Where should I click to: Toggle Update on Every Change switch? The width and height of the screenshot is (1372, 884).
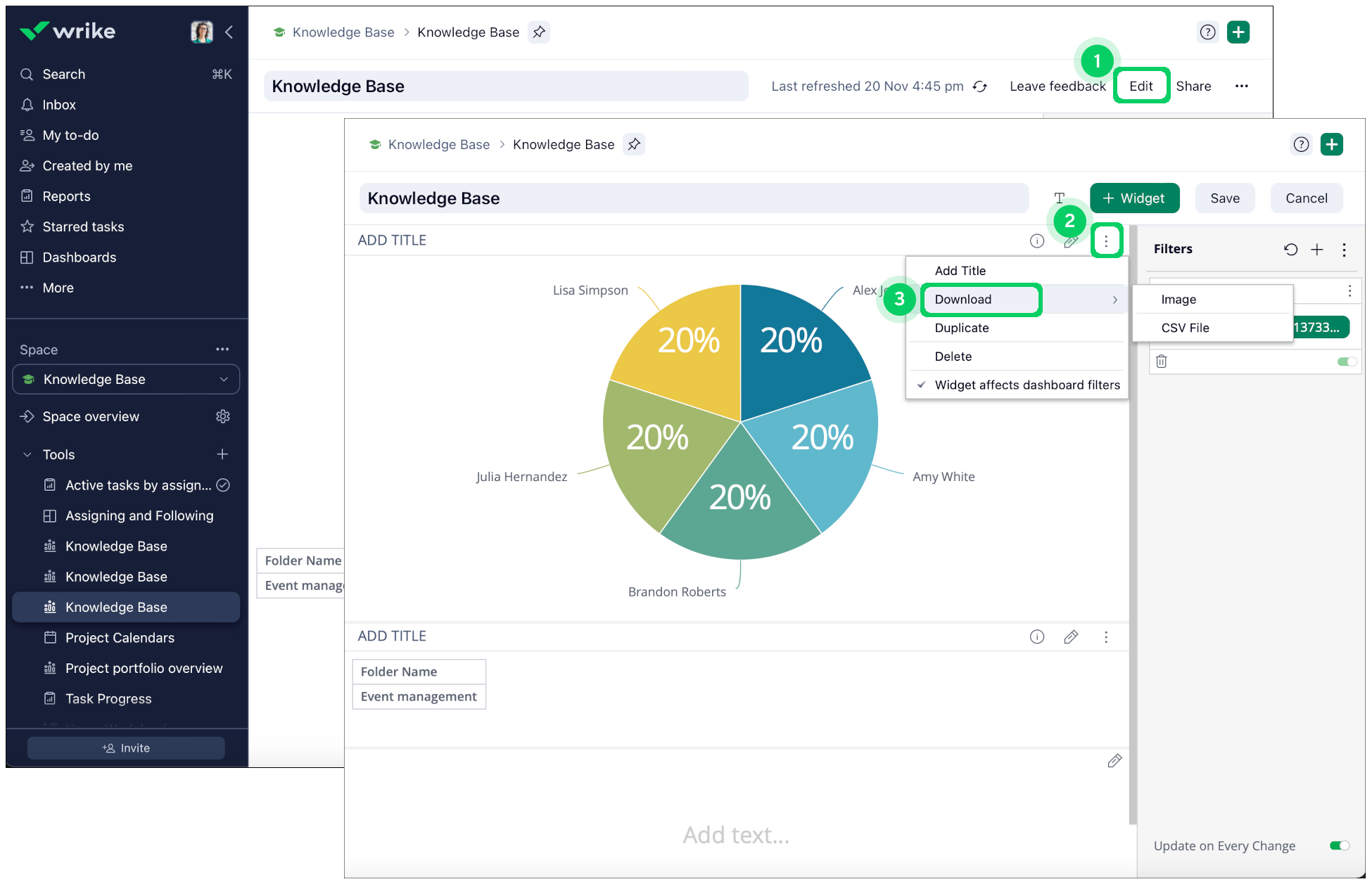(1339, 845)
